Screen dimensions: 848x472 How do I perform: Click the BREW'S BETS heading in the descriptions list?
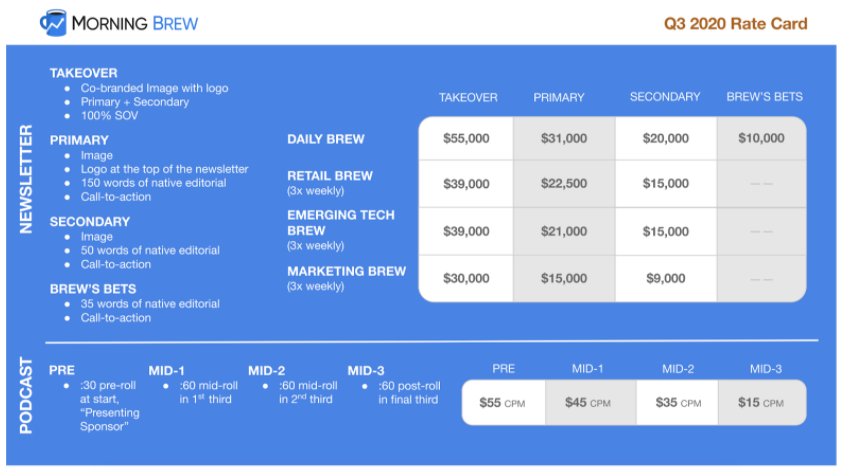pos(93,289)
